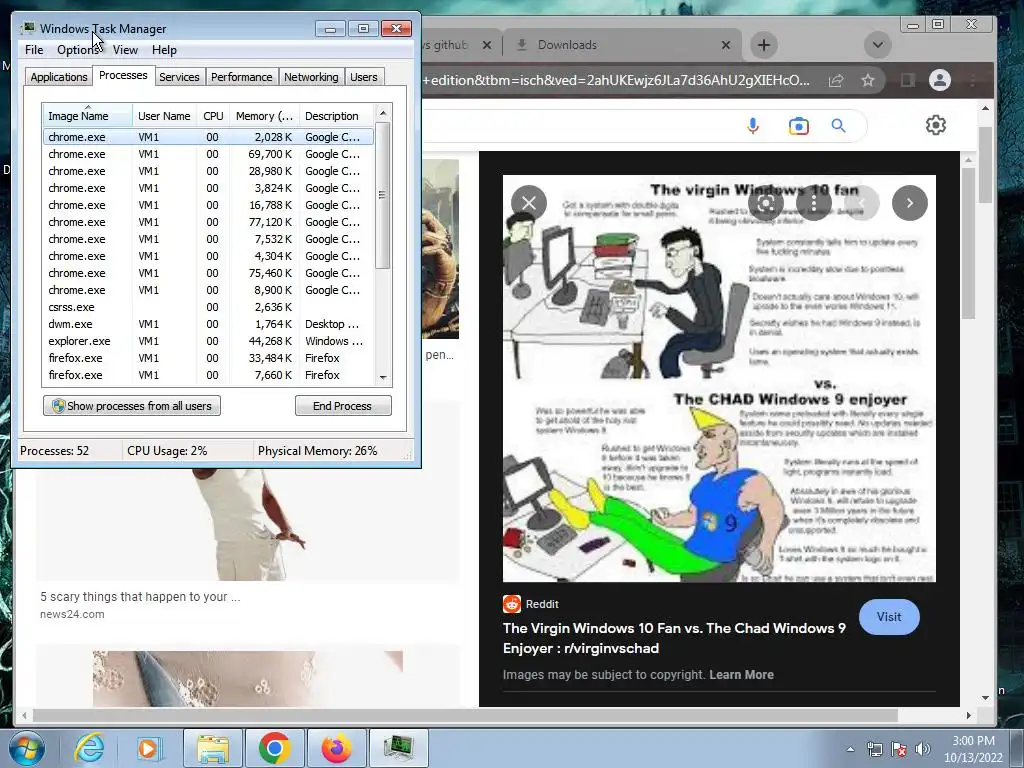1024x768 pixels.
Task: Sort processes by CPU column
Action: point(213,116)
